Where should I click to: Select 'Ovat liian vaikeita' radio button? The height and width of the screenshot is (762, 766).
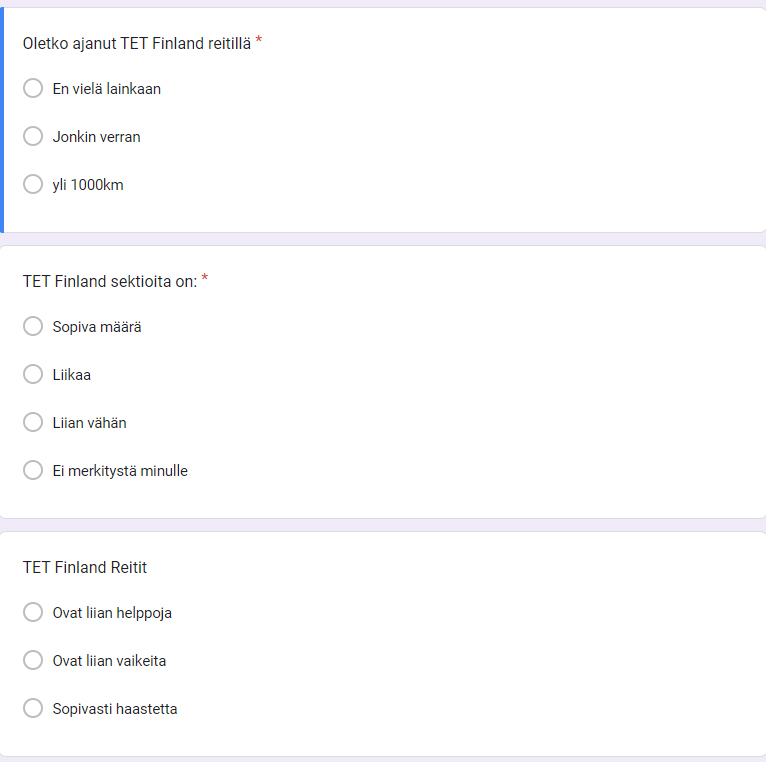coord(33,661)
